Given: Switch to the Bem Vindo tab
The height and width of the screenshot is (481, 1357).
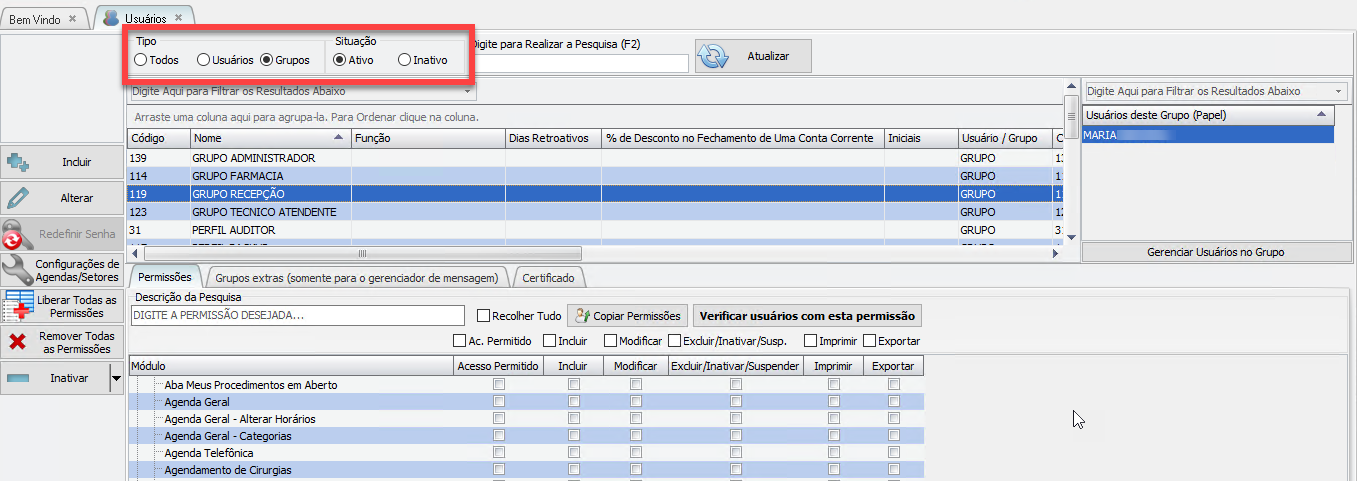Looking at the screenshot, I should (36, 19).
